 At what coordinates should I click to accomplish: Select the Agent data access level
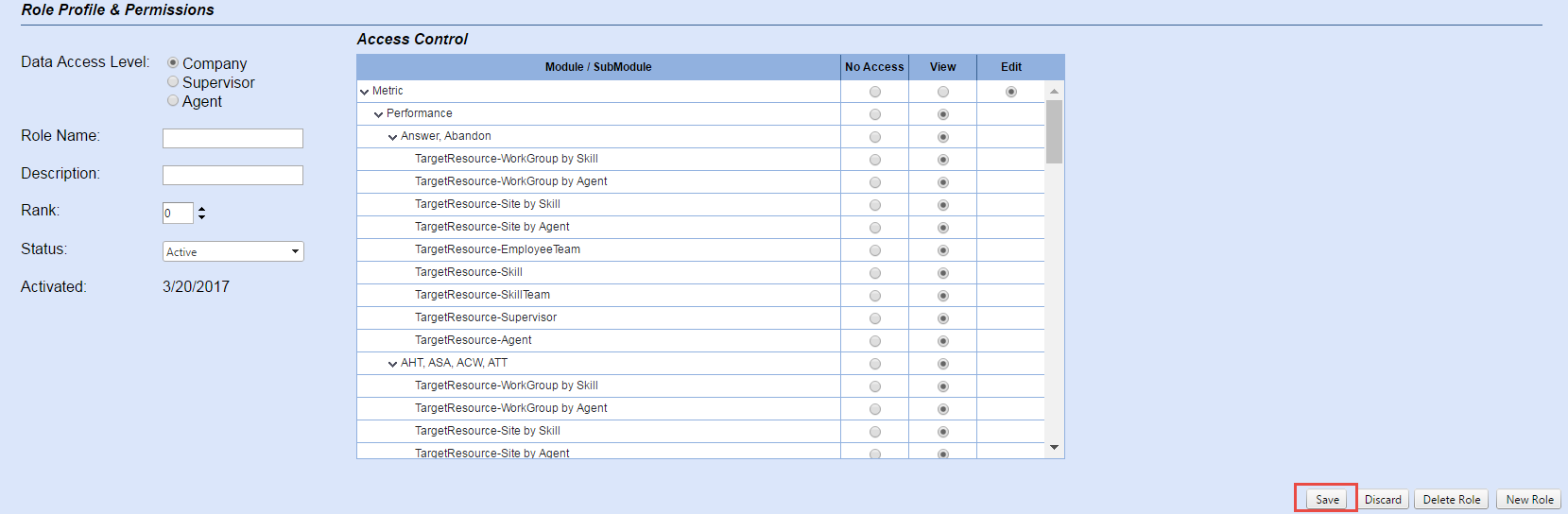point(173,101)
